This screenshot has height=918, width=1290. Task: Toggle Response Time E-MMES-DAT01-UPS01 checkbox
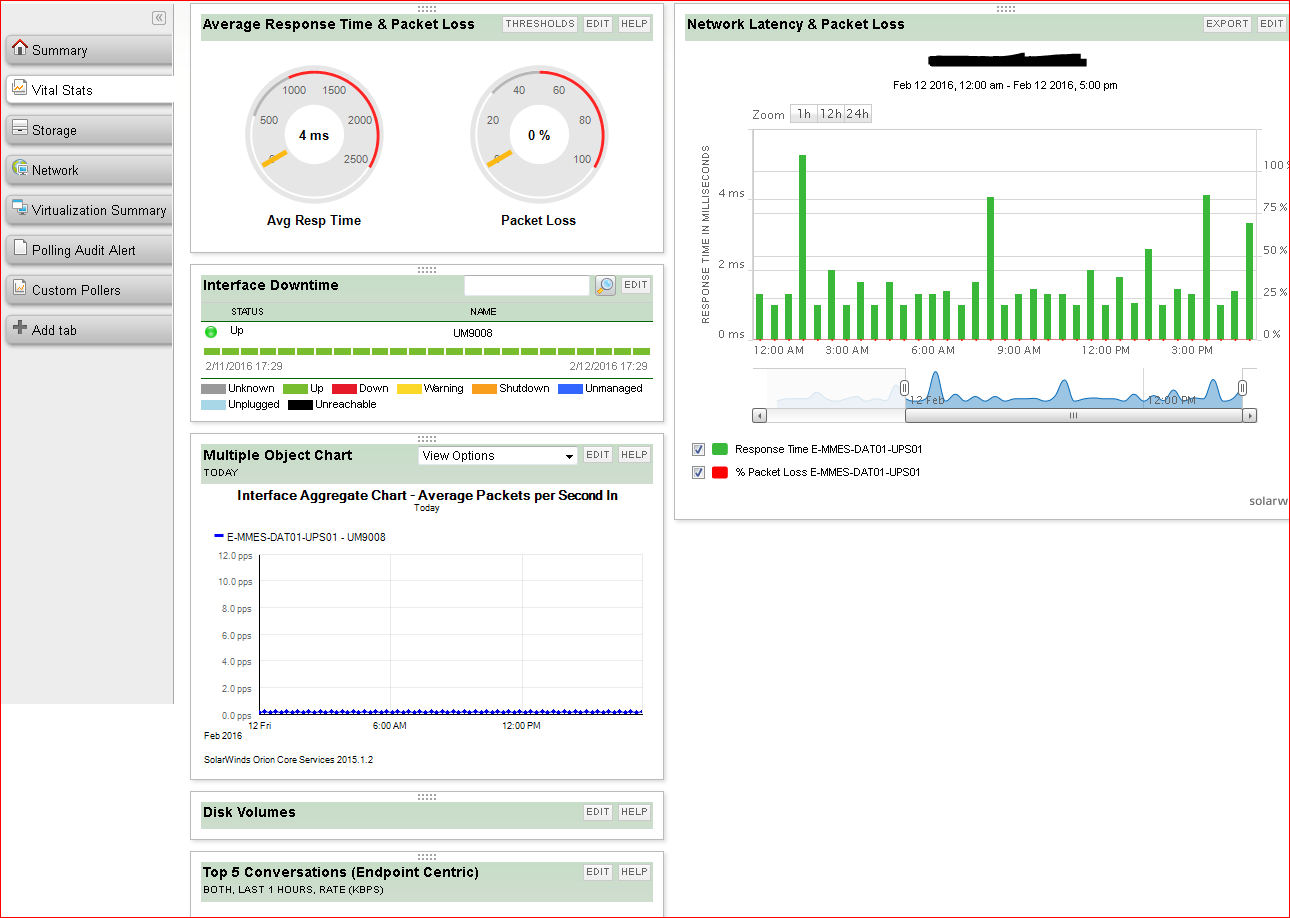699,450
